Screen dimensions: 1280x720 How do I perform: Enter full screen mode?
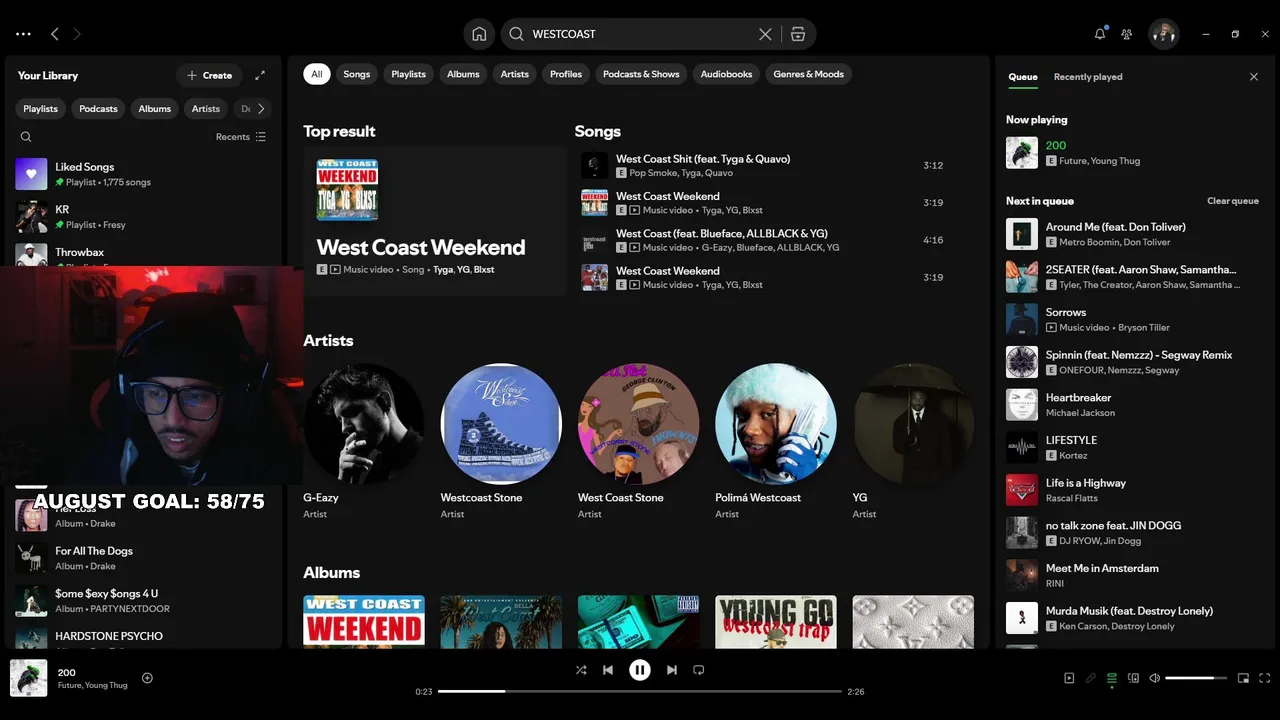point(1265,678)
